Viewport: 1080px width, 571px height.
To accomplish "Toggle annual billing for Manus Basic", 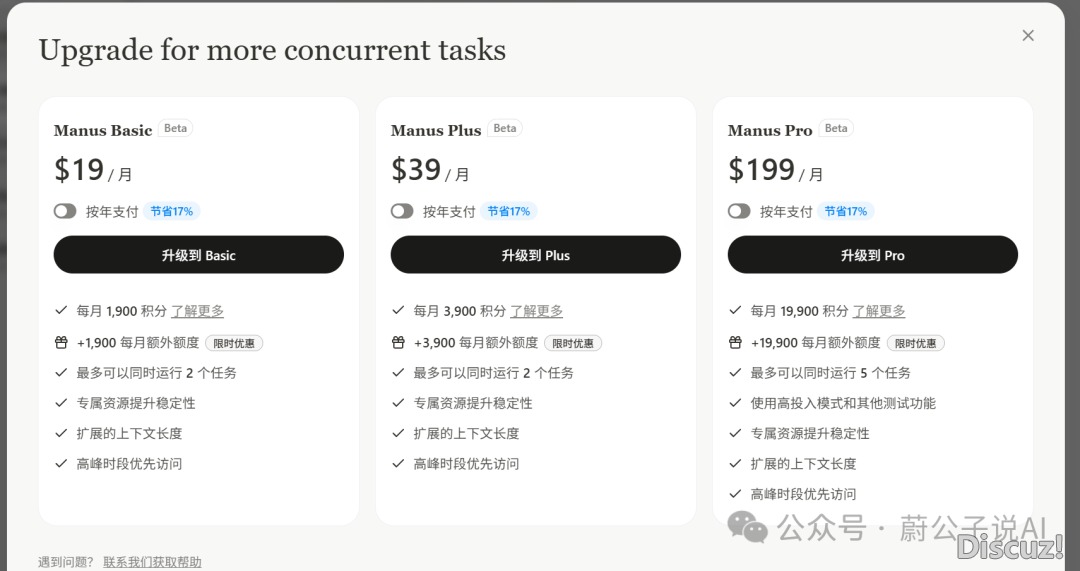I will [65, 211].
